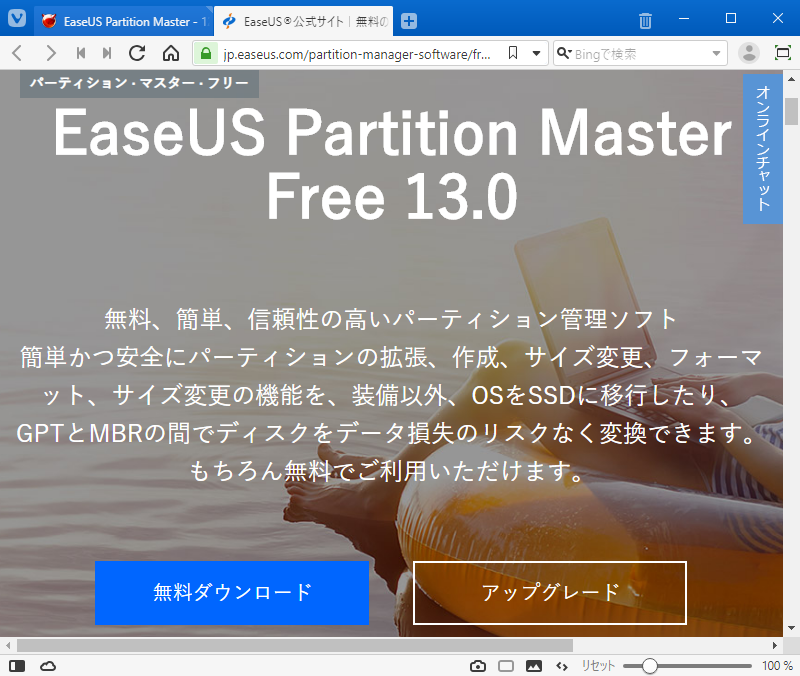Open page actions with the code icon
The width and height of the screenshot is (800, 676).
tap(561, 666)
